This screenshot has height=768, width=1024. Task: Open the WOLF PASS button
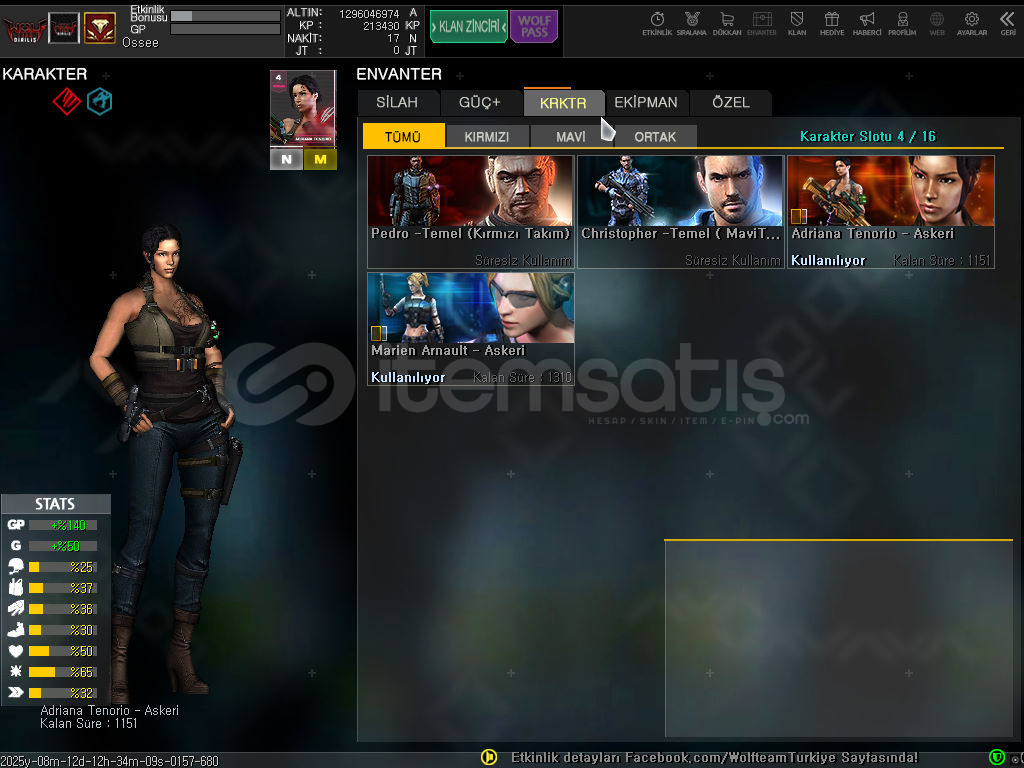click(534, 27)
